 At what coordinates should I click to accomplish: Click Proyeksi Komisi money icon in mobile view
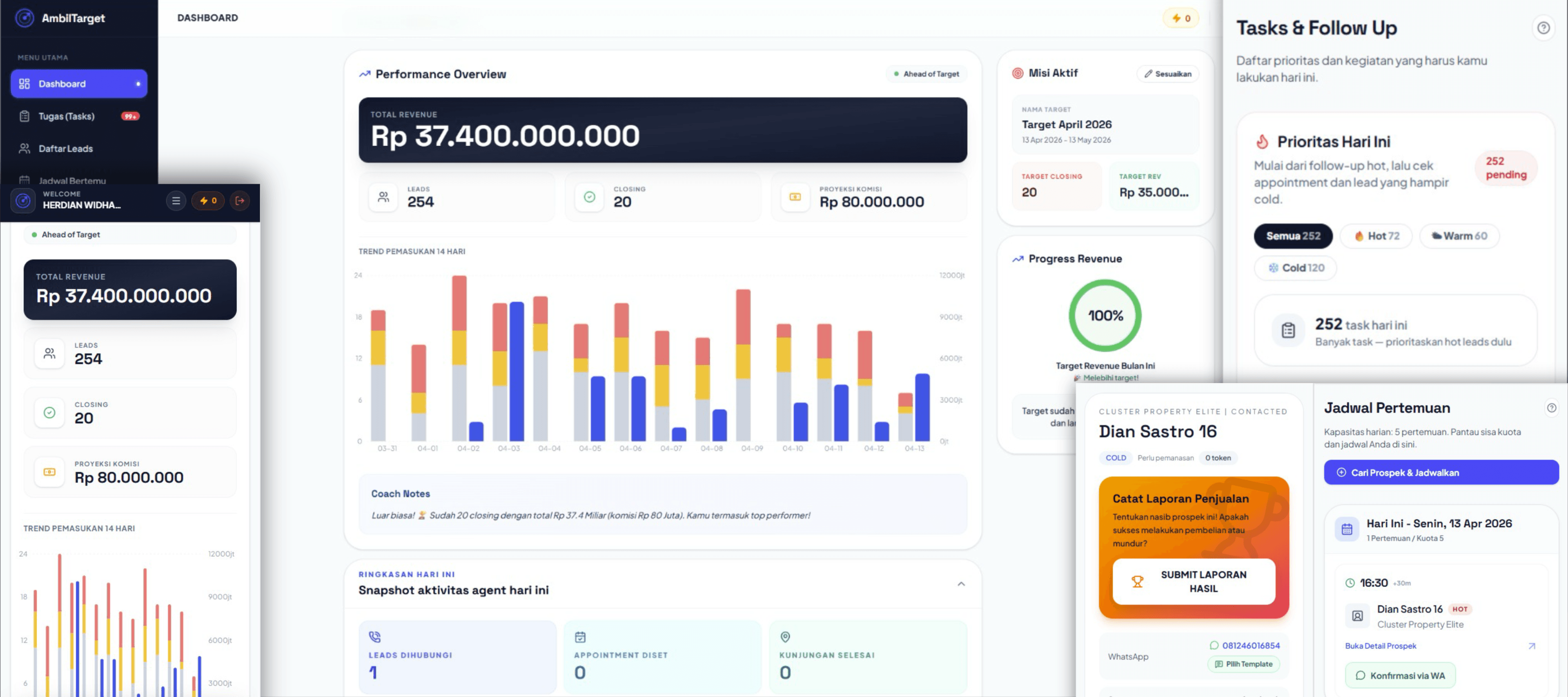(49, 471)
